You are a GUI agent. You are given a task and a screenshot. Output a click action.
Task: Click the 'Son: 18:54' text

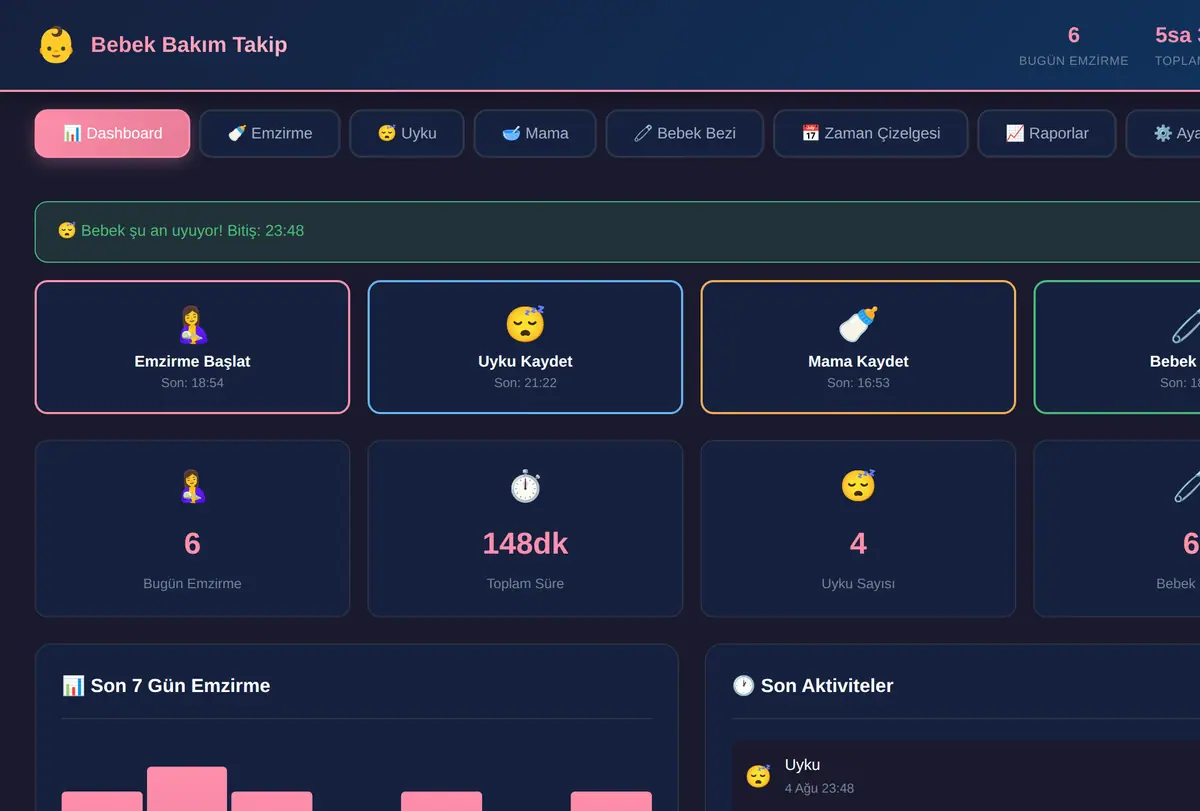192,383
